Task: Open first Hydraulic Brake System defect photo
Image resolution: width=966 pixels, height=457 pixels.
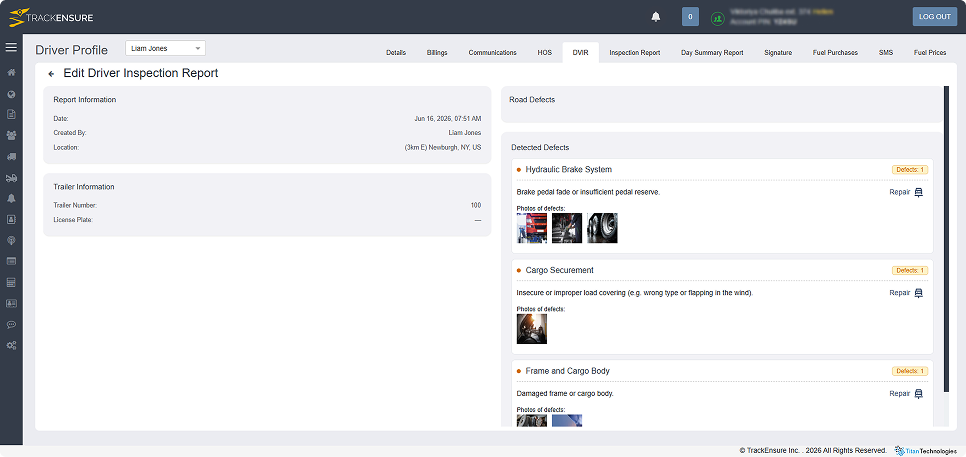Action: (532, 228)
